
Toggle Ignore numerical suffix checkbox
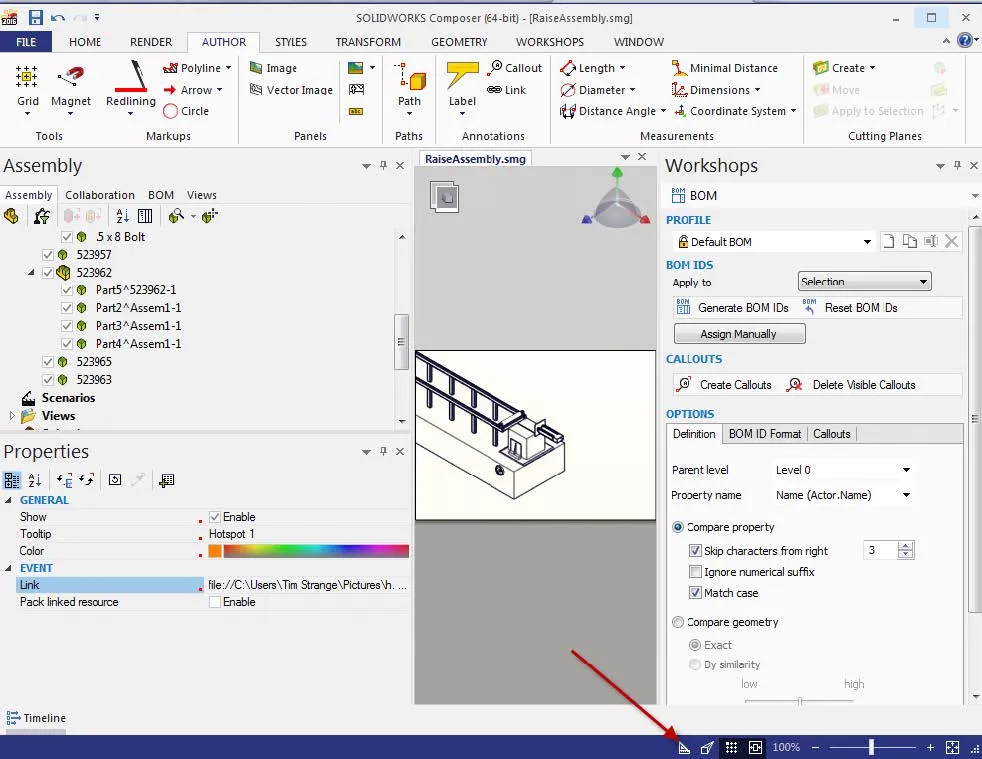pos(695,572)
